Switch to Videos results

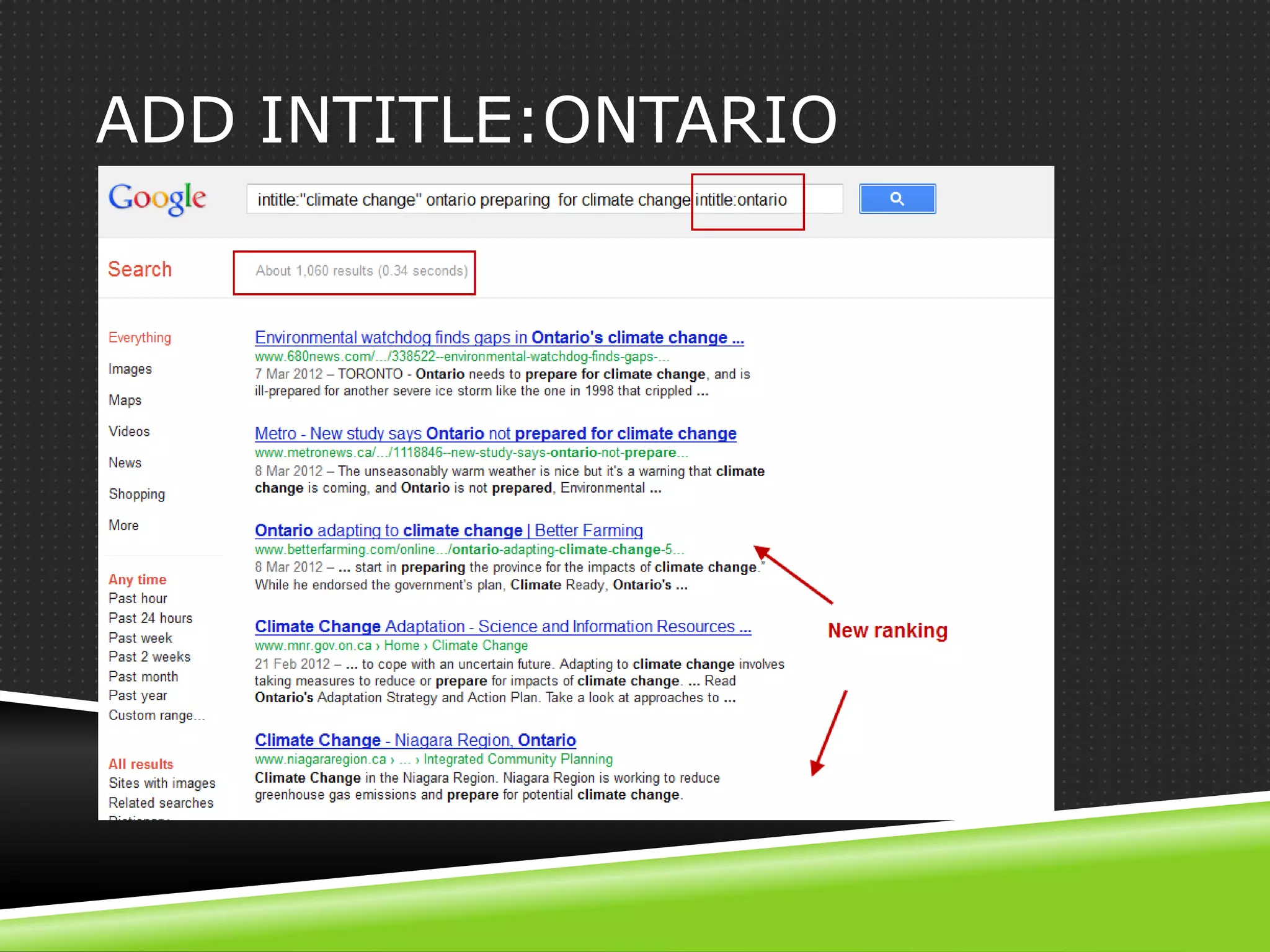[129, 431]
